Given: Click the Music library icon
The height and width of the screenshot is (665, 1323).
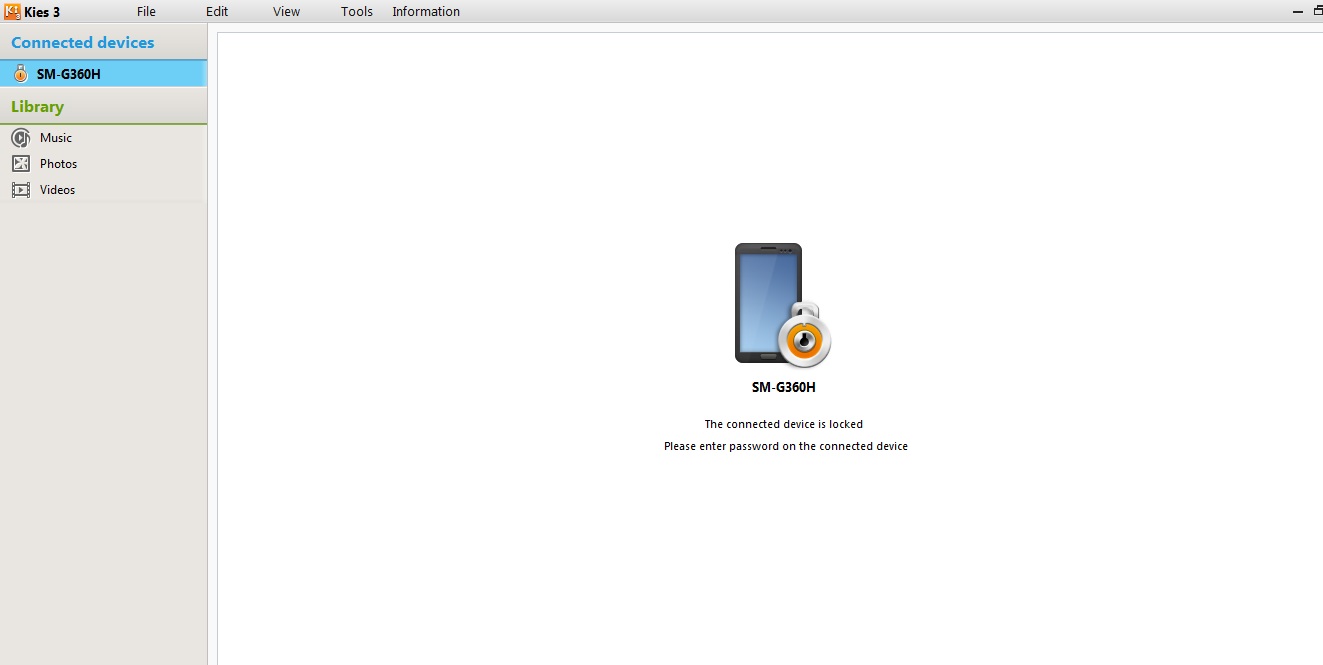Looking at the screenshot, I should [20, 138].
